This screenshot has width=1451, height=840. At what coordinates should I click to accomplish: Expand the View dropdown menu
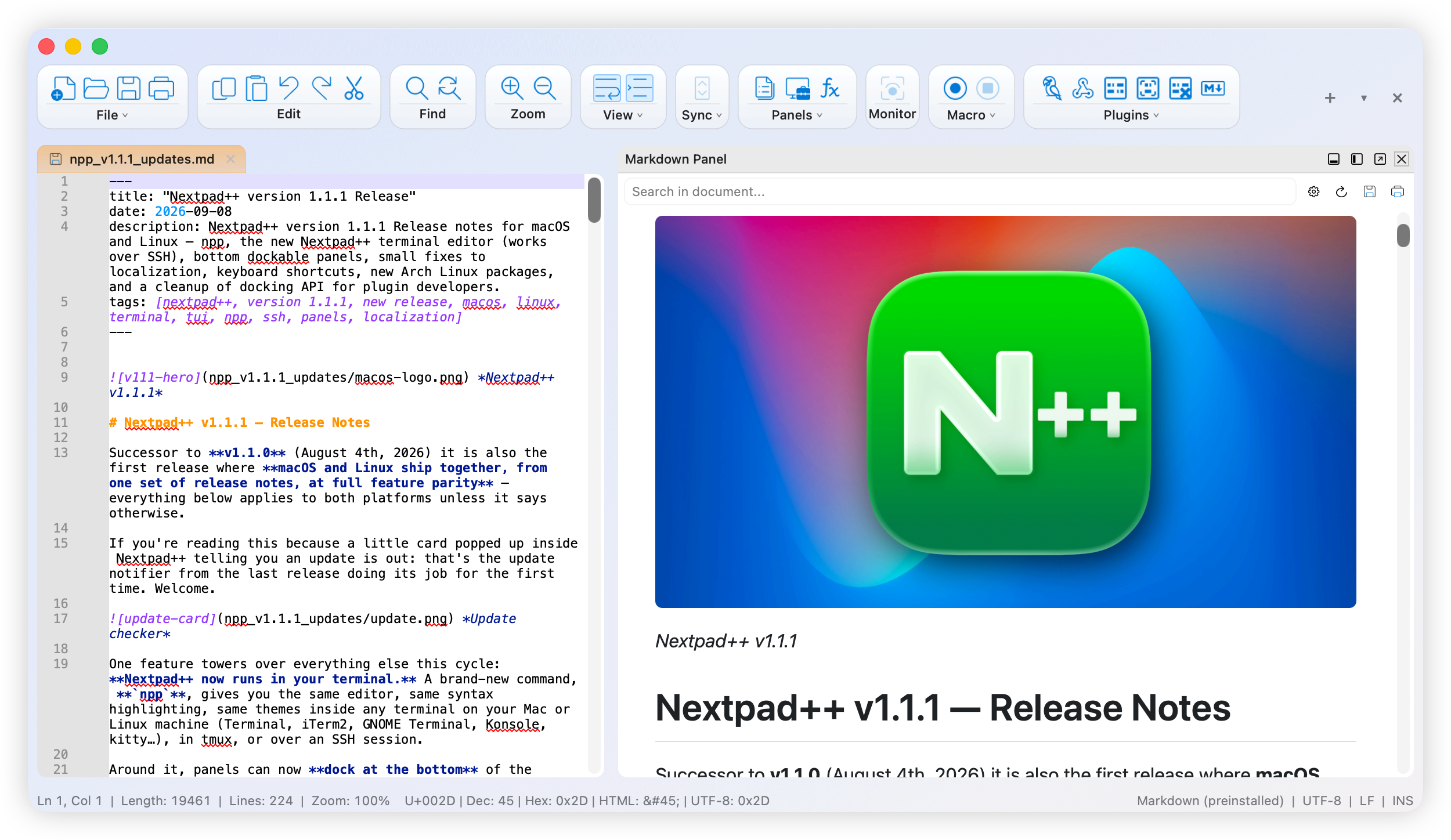(623, 115)
